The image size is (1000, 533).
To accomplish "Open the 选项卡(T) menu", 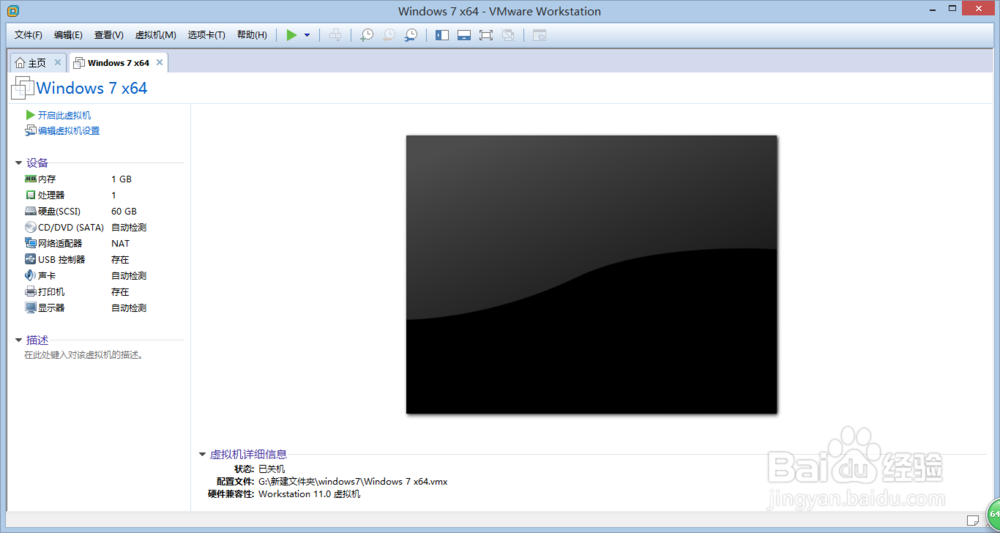I will [207, 35].
